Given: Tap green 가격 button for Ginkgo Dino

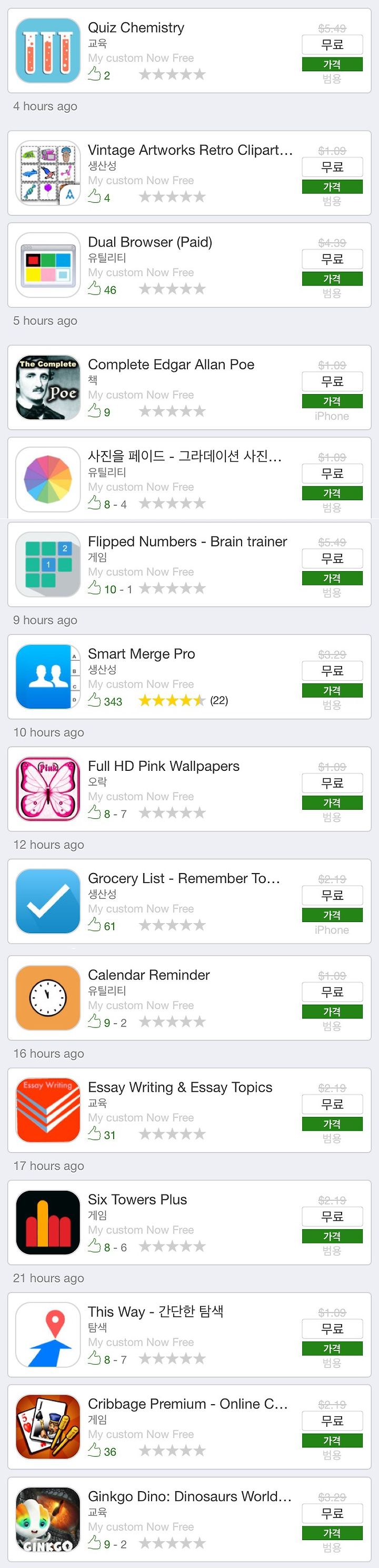Looking at the screenshot, I should pos(332,1533).
